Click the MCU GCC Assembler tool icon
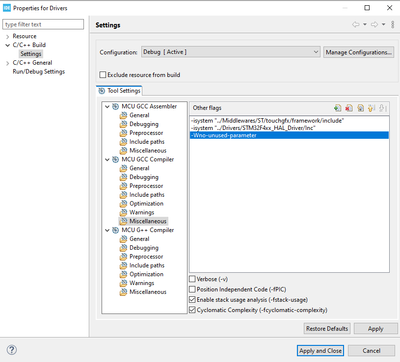Image resolution: width=400 pixels, height=362 pixels. 115,106
